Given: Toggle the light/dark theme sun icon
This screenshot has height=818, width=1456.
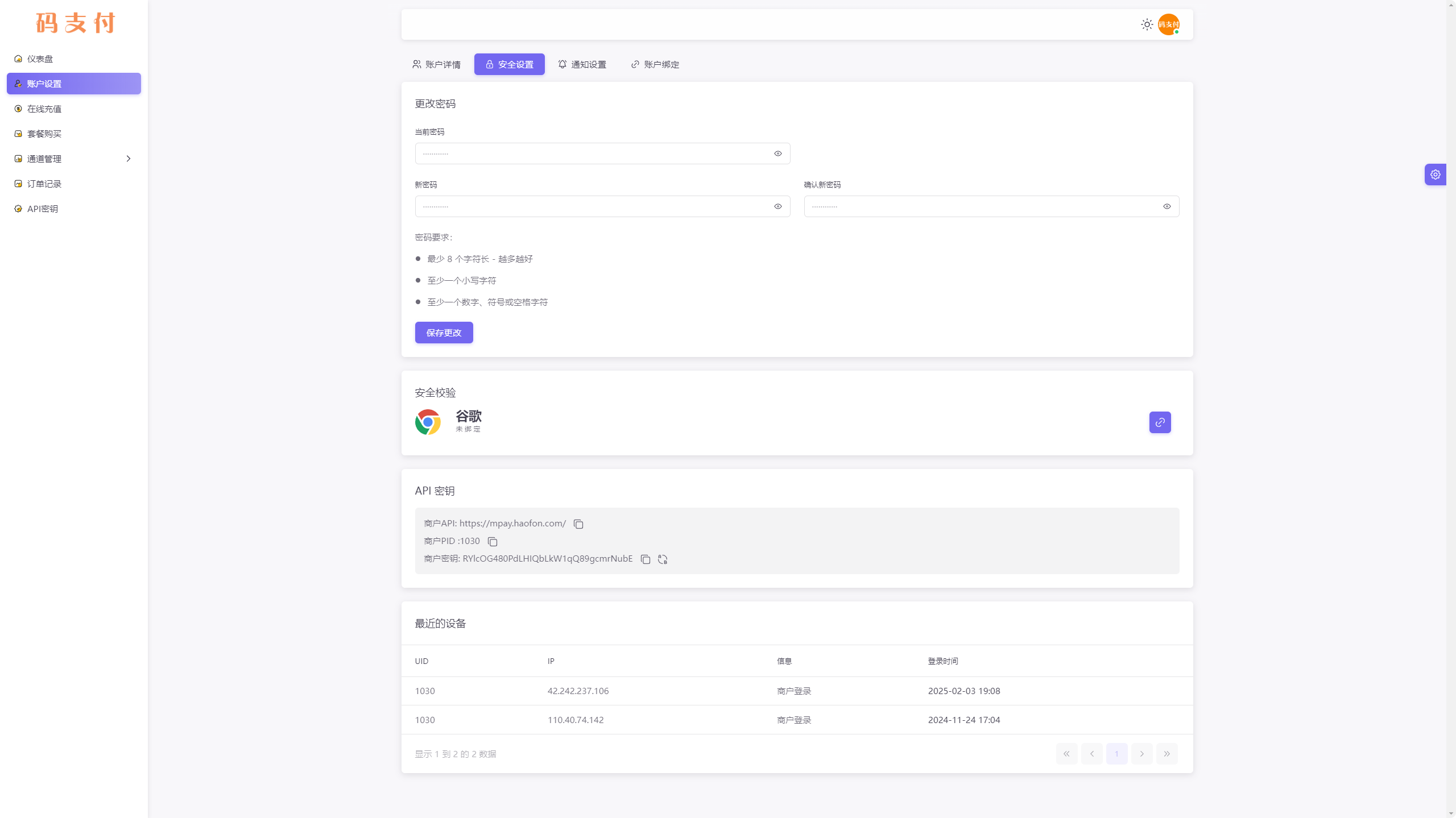Looking at the screenshot, I should coord(1147,24).
